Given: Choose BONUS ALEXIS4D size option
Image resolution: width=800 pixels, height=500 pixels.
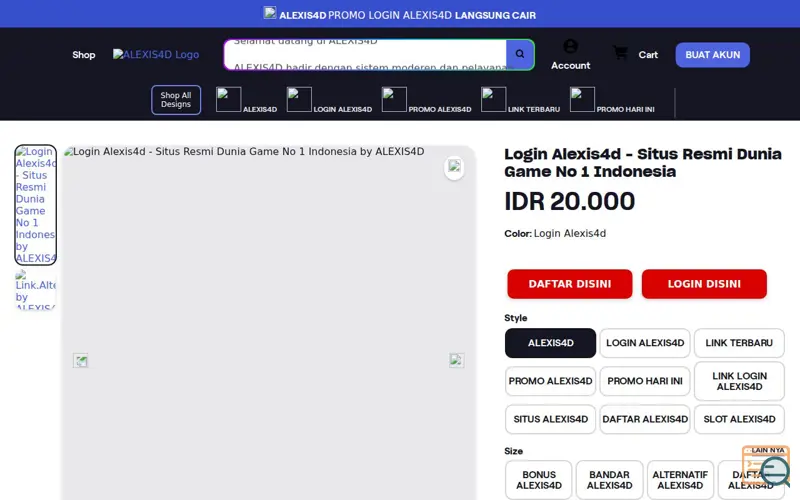Looking at the screenshot, I should click(x=539, y=480).
